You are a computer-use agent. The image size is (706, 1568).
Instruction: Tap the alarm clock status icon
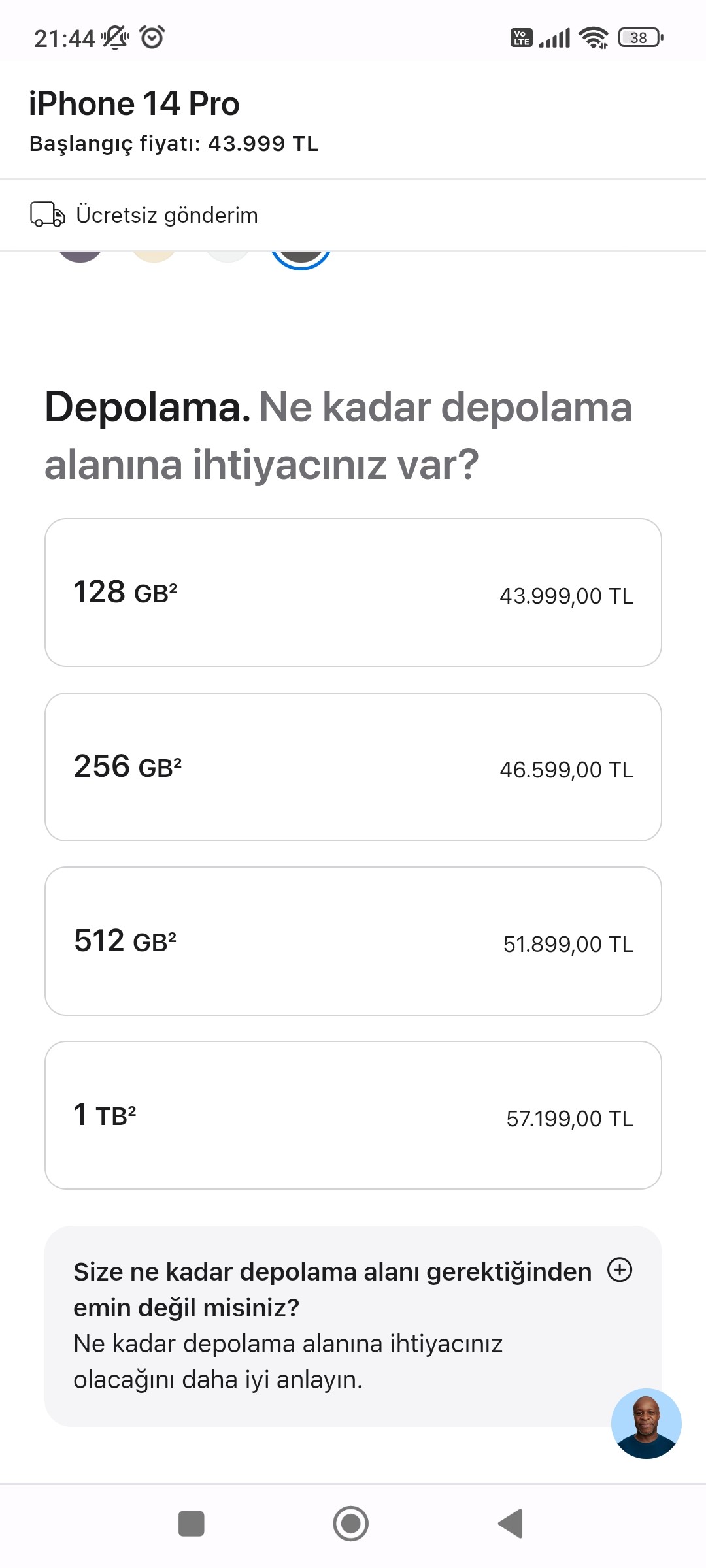152,37
